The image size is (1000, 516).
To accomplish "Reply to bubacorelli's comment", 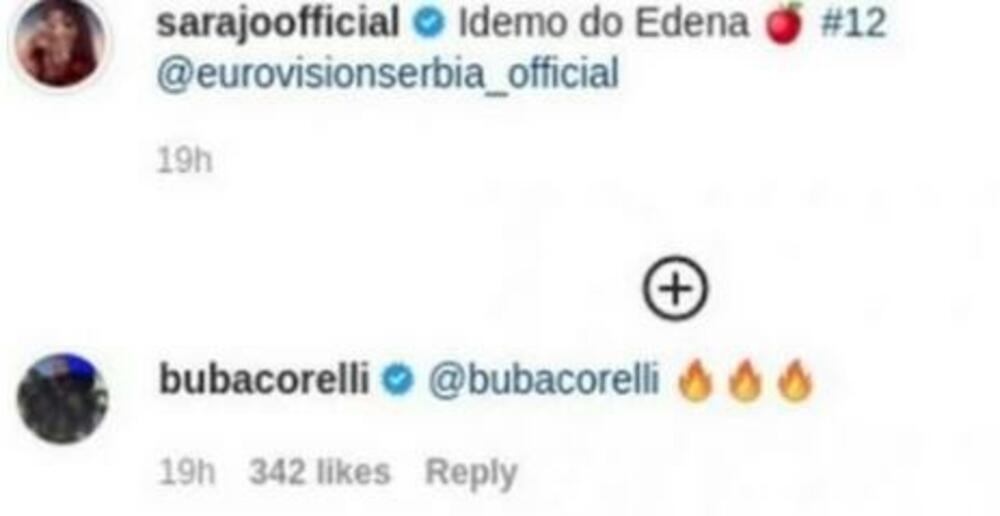I will 471,473.
